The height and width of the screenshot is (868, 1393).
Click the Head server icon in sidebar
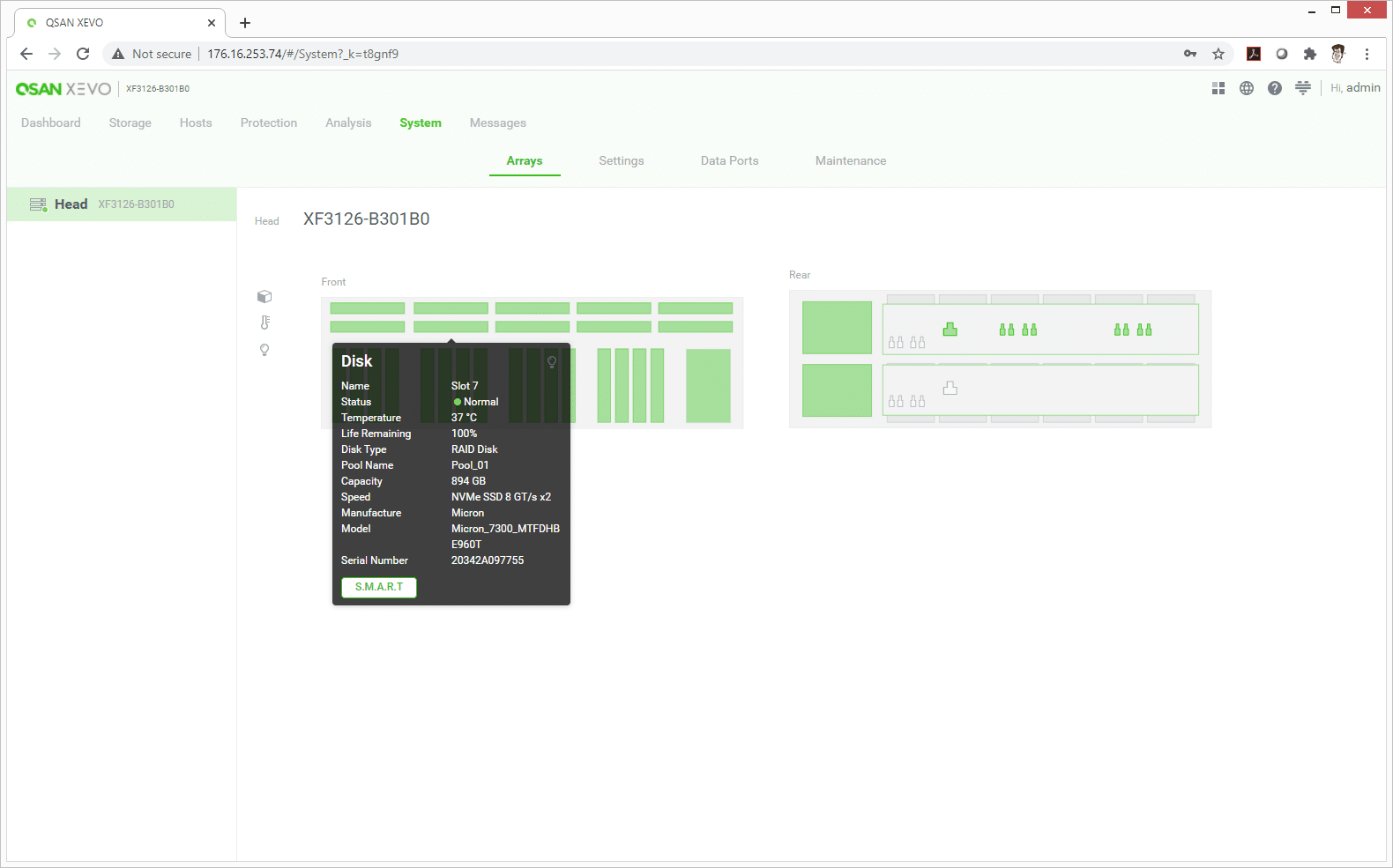tap(38, 204)
